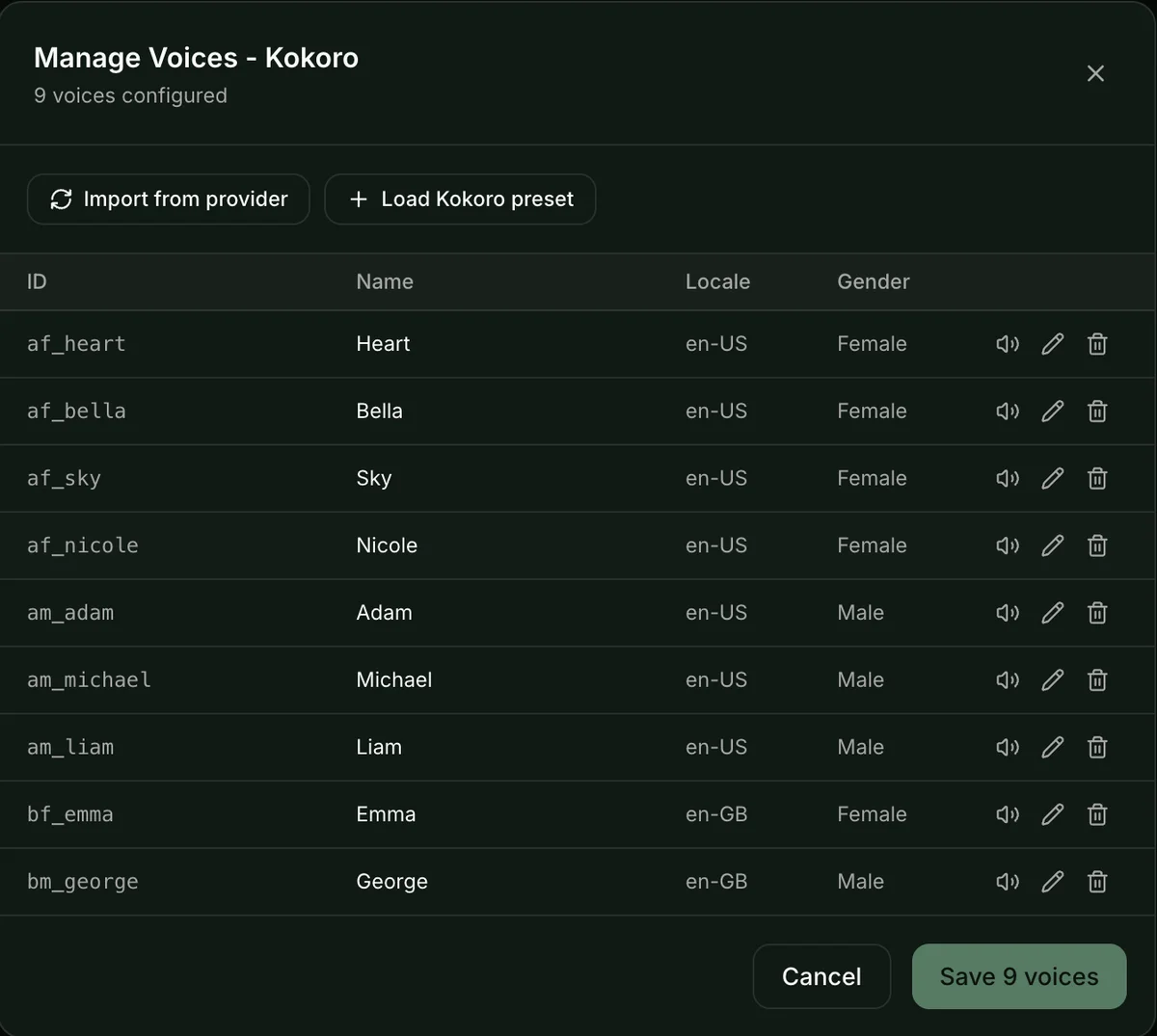Open the pencil editor for Nicole
Image resolution: width=1157 pixels, height=1036 pixels.
1053,545
